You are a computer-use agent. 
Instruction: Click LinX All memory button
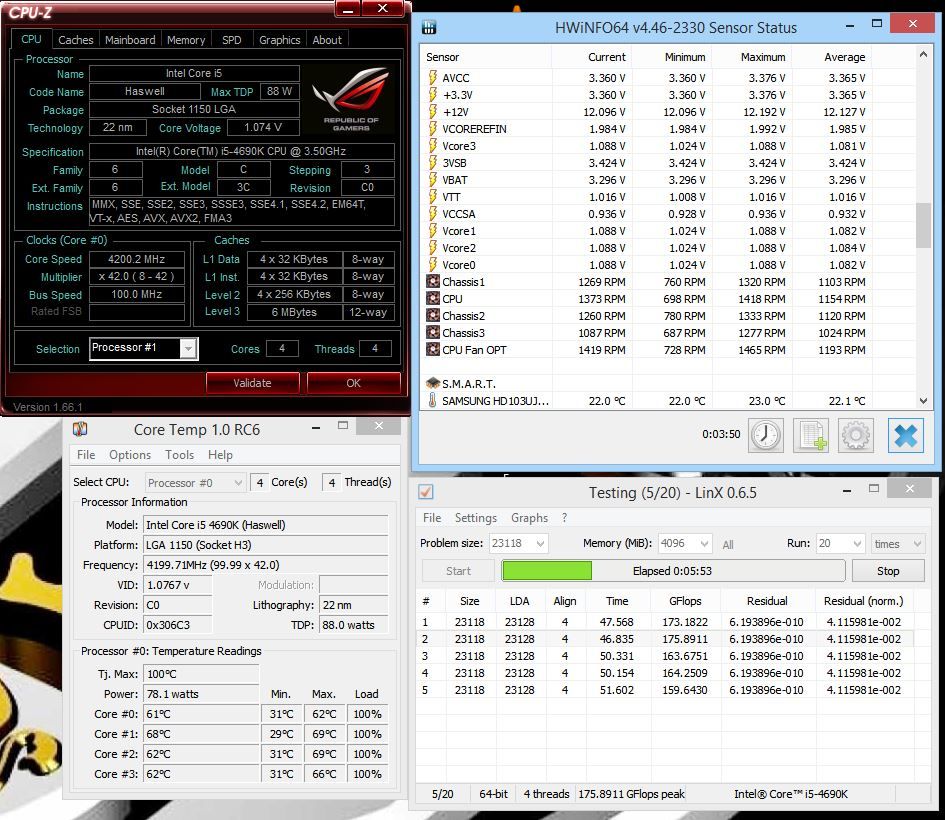tap(727, 544)
